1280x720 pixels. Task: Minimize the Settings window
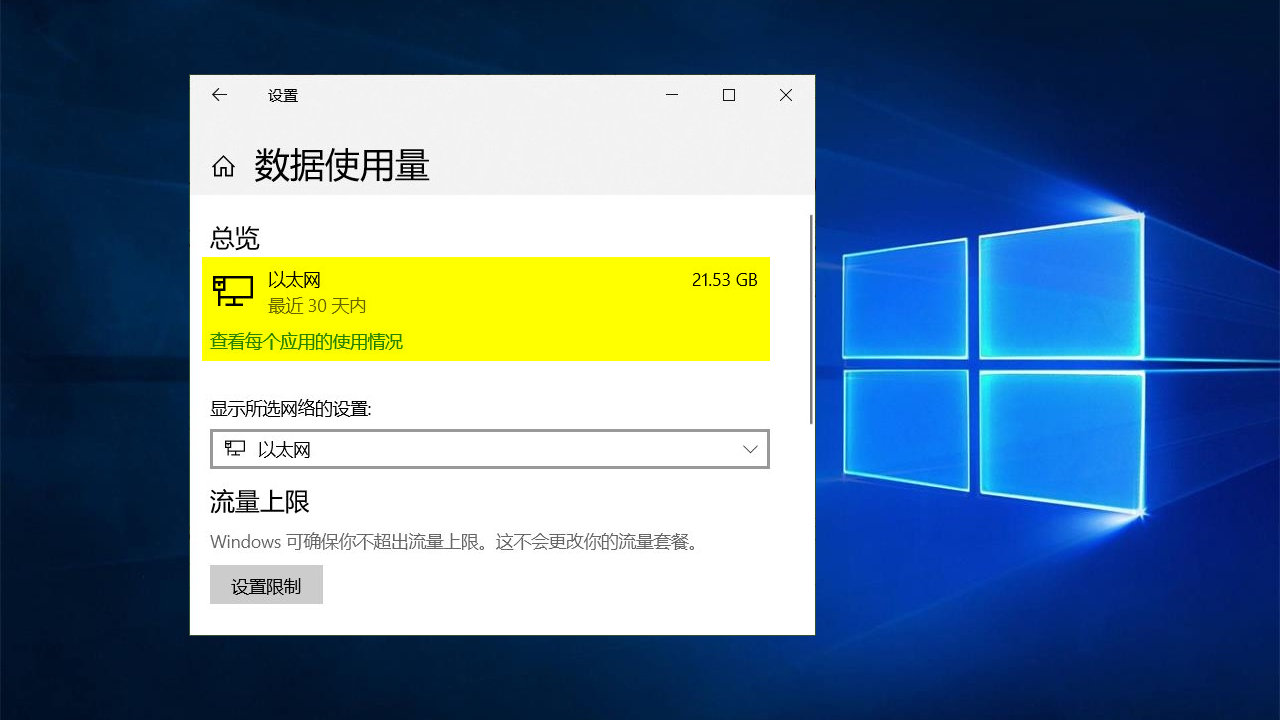coord(671,95)
